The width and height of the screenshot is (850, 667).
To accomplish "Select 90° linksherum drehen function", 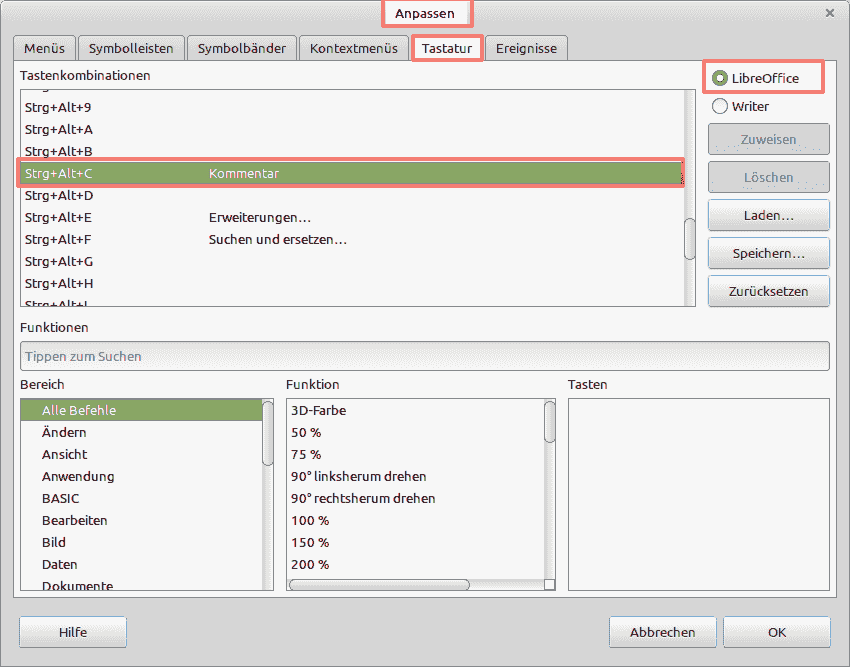I will (358, 477).
